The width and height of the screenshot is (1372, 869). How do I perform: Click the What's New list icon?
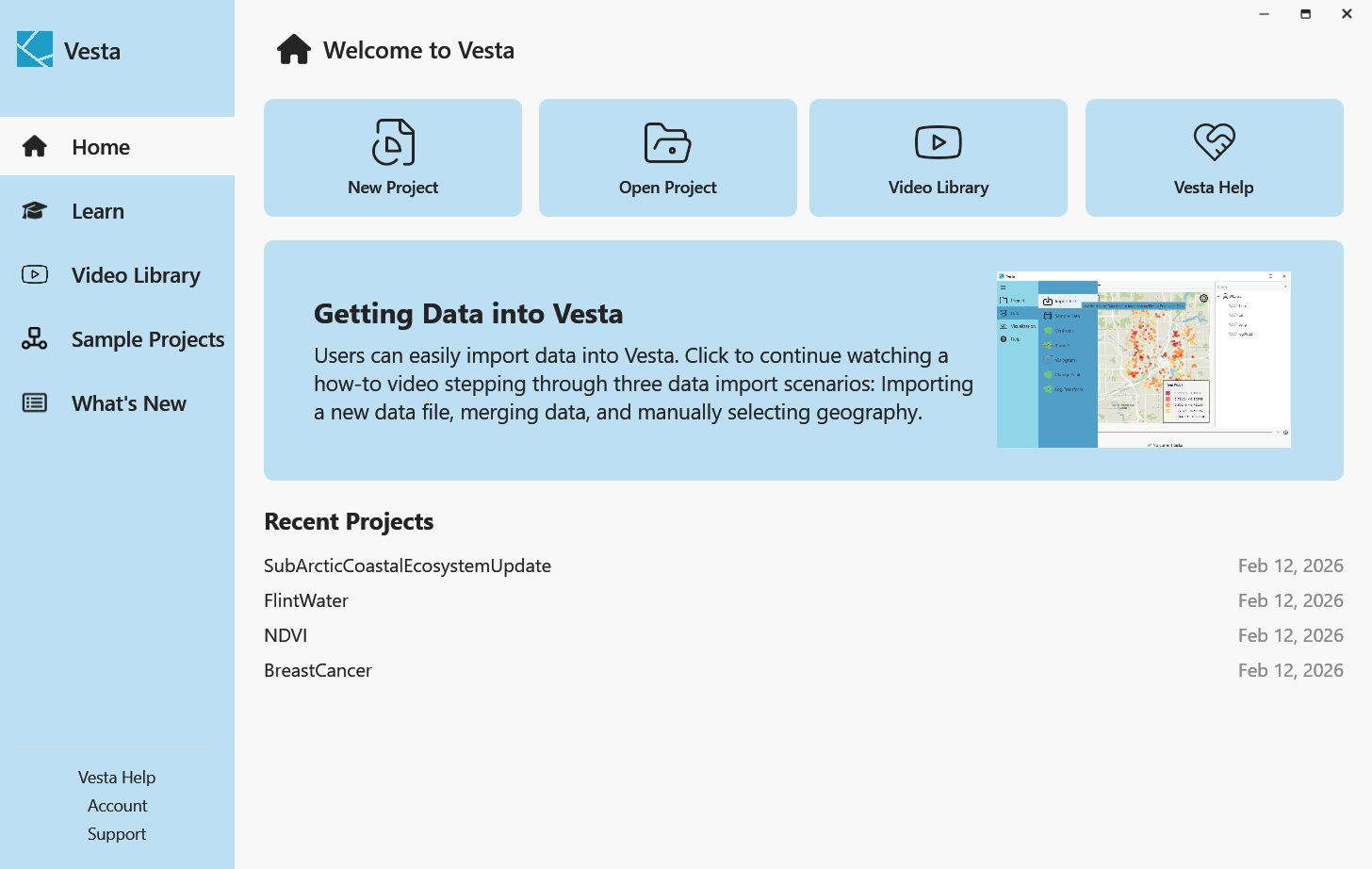coord(35,403)
